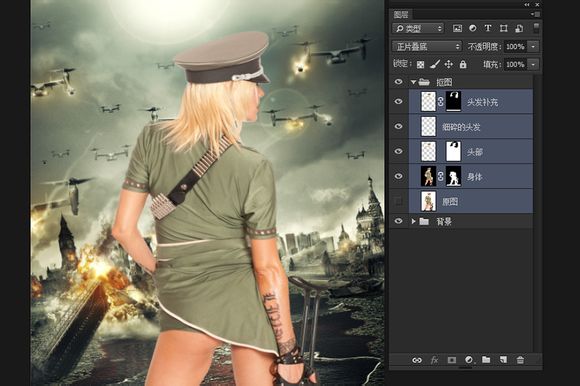
Task: Select the 细碎的头发 layer
Action: point(471,126)
